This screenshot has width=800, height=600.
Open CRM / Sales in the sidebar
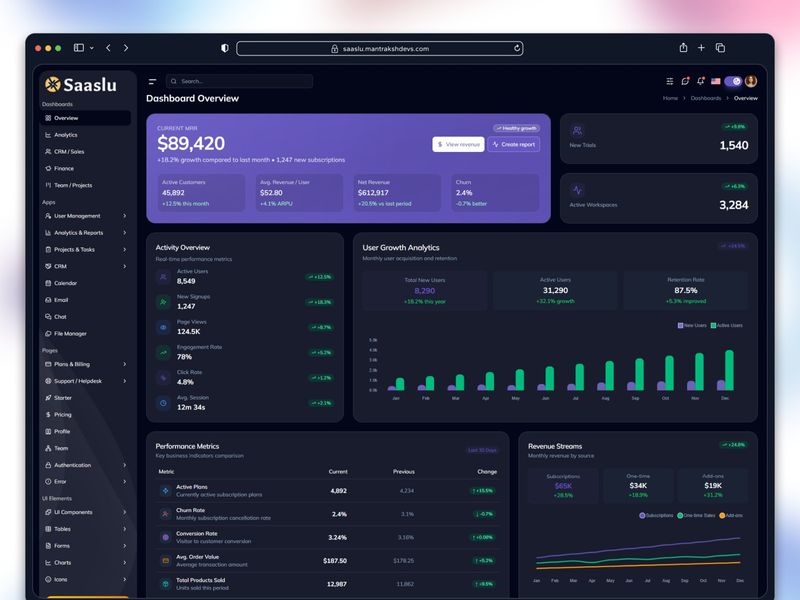tap(85, 152)
